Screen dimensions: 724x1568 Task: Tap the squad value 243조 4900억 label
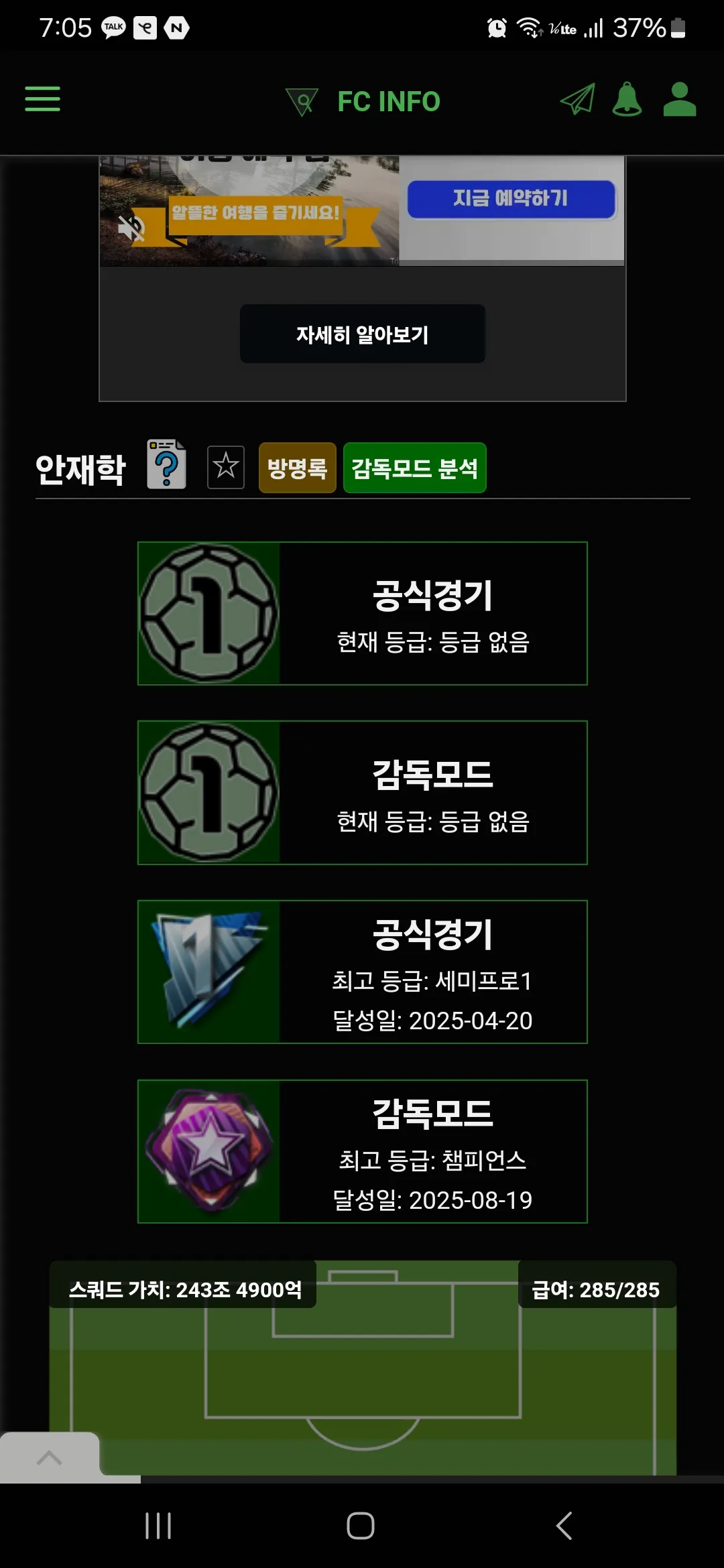pyautogui.click(x=185, y=1289)
